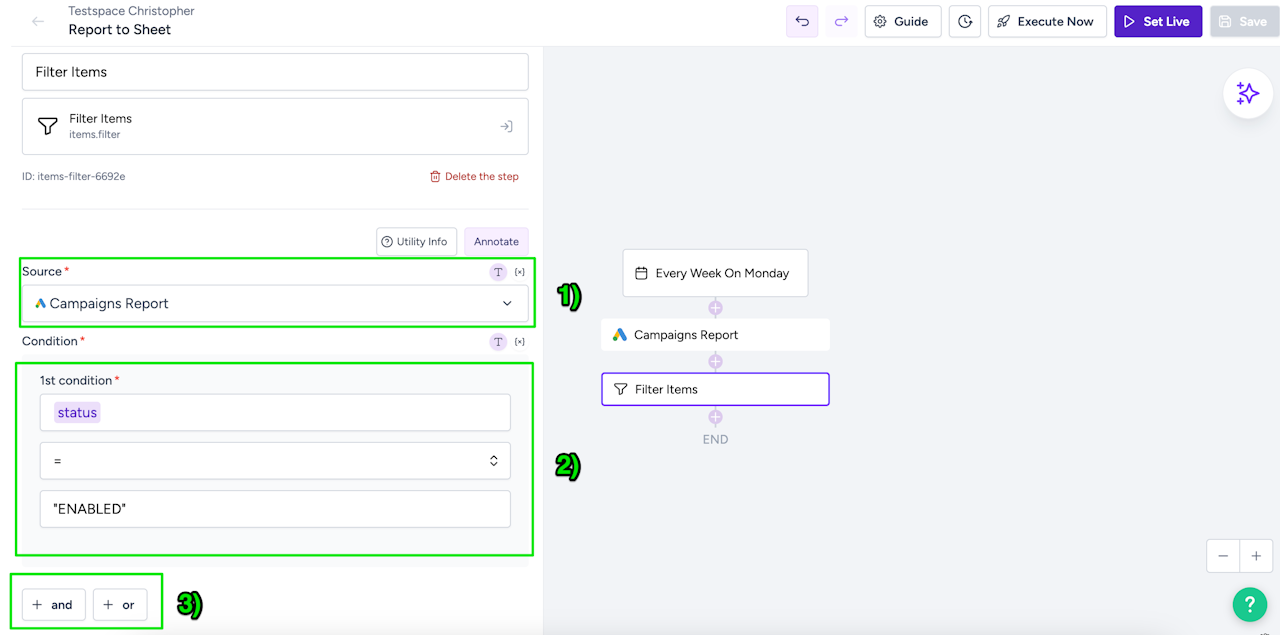Click the green help question mark
Image resolution: width=1280 pixels, height=635 pixels.
click(x=1249, y=604)
